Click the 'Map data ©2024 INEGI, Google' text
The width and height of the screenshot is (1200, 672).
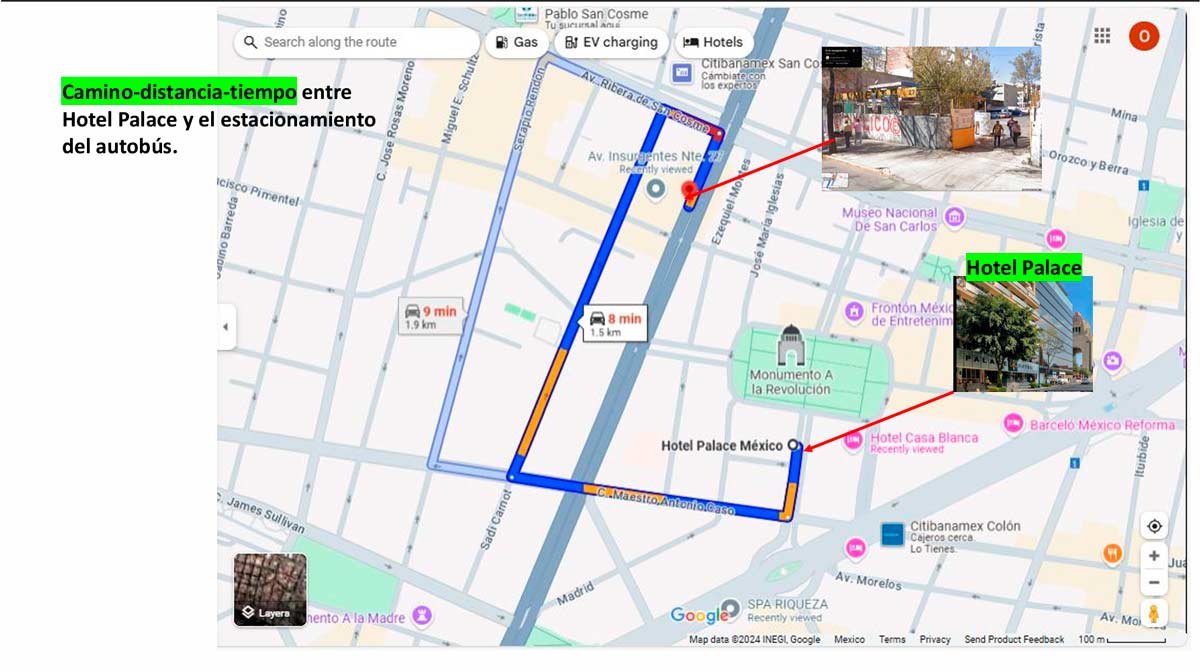(x=754, y=640)
